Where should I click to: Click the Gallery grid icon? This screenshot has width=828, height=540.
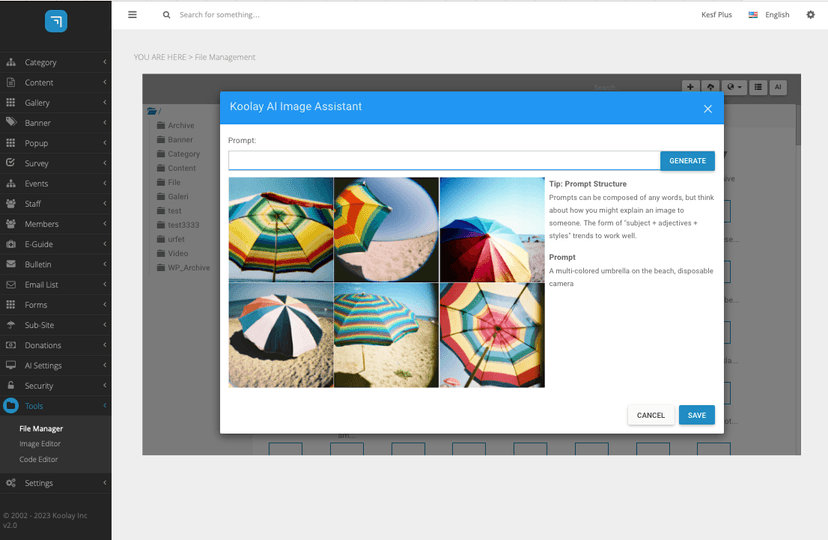pyautogui.click(x=11, y=102)
